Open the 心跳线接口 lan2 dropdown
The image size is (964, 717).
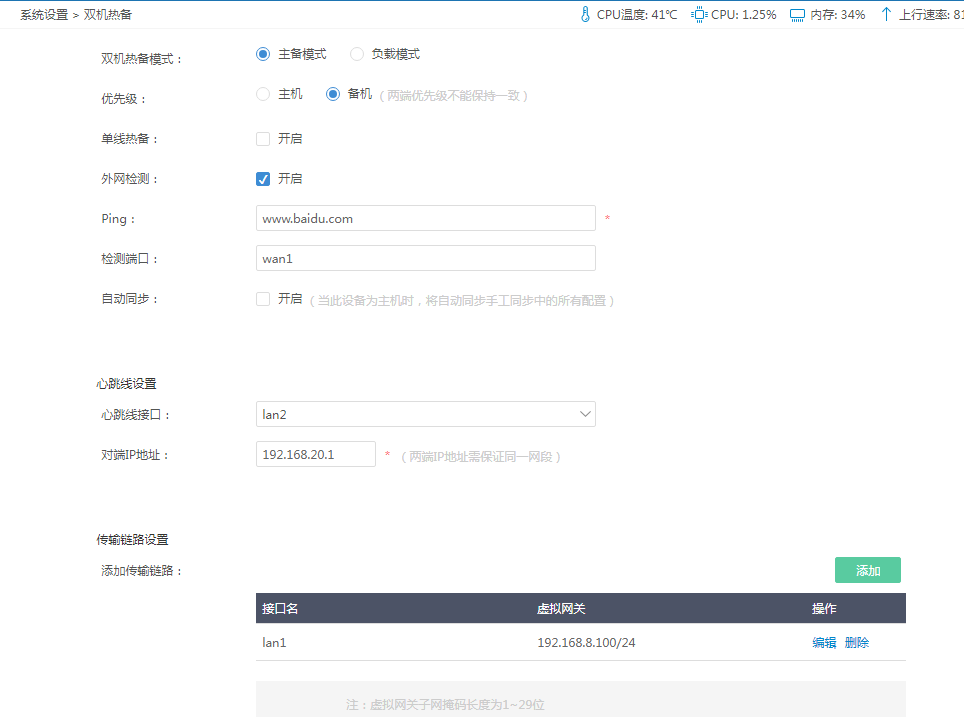pyautogui.click(x=425, y=414)
